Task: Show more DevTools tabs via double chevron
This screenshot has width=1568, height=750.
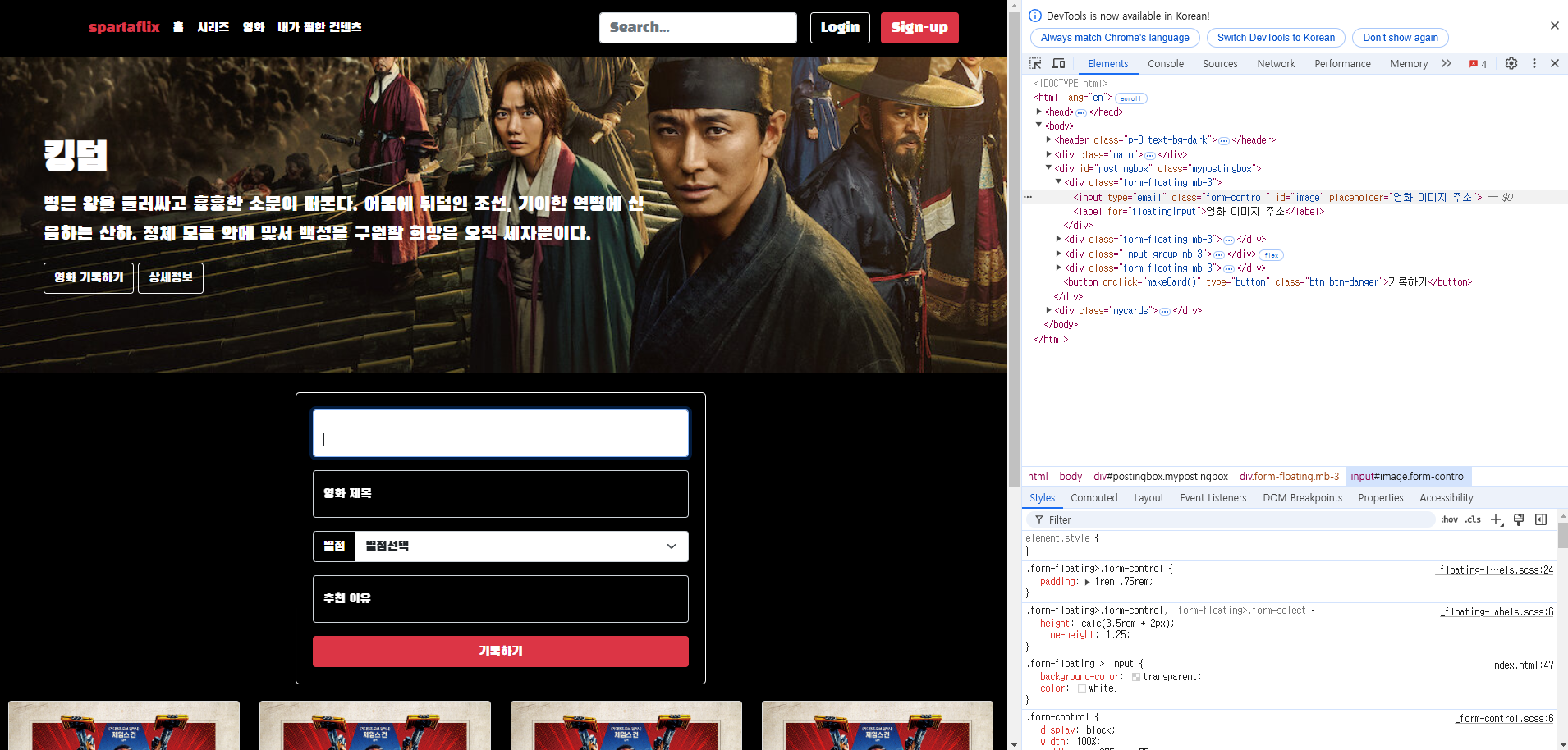Action: pos(1447,63)
